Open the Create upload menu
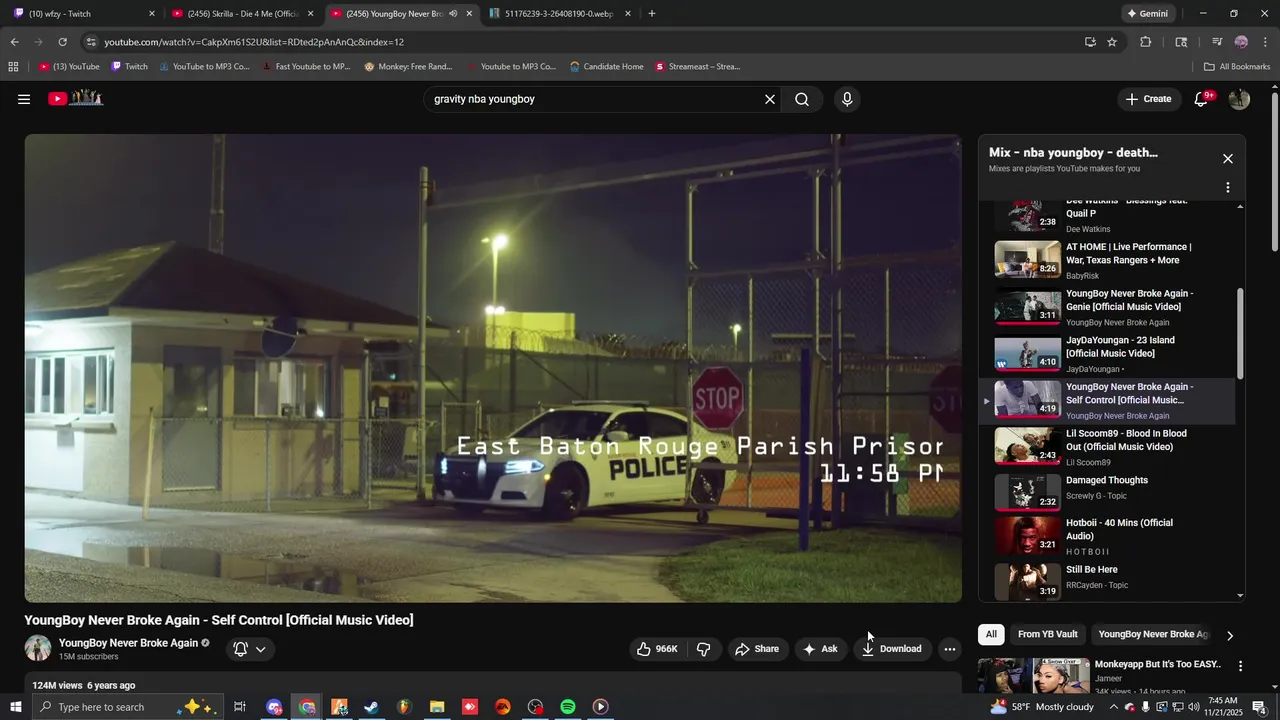 1148,99
